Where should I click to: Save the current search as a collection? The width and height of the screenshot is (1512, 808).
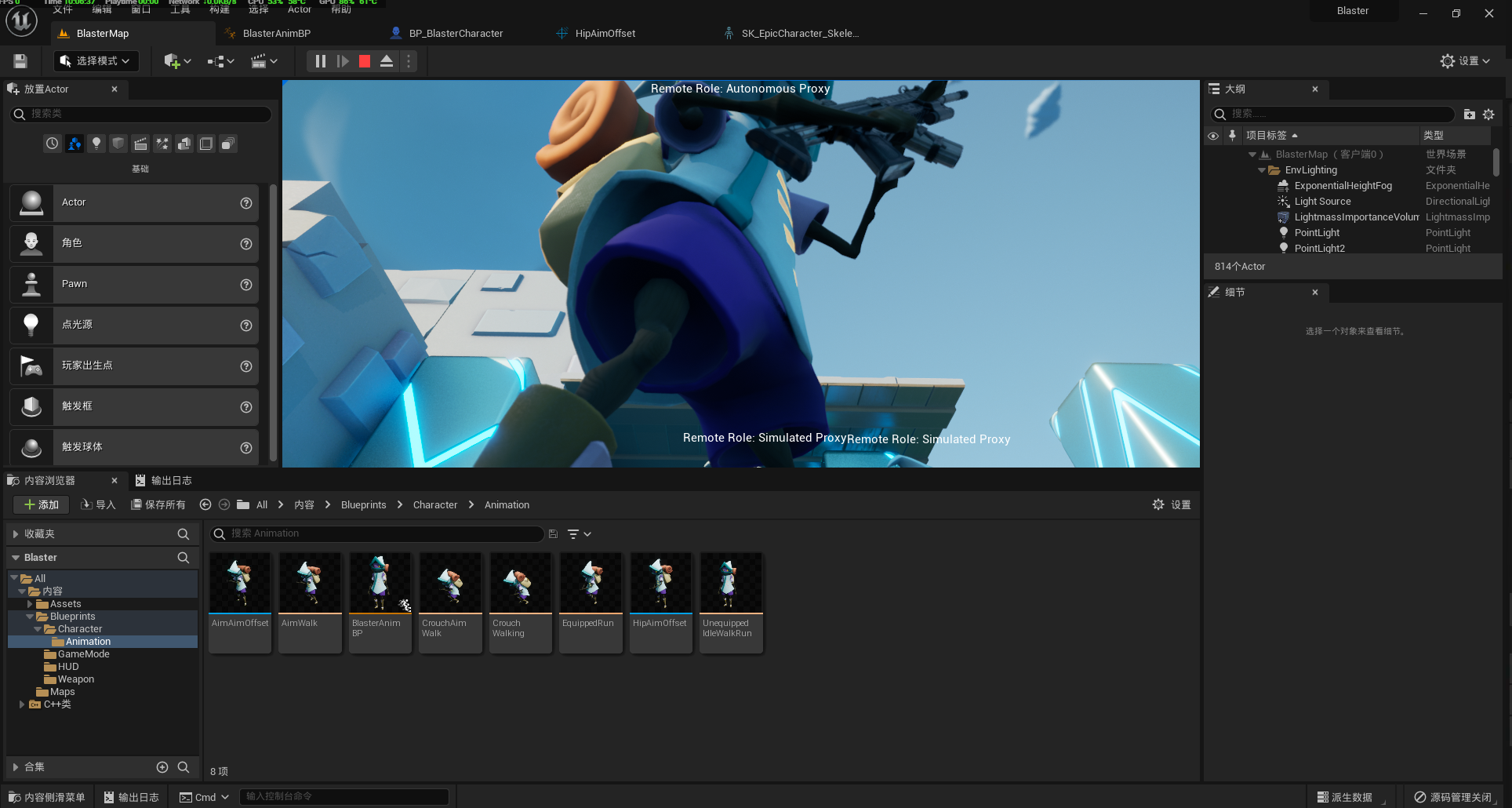553,534
